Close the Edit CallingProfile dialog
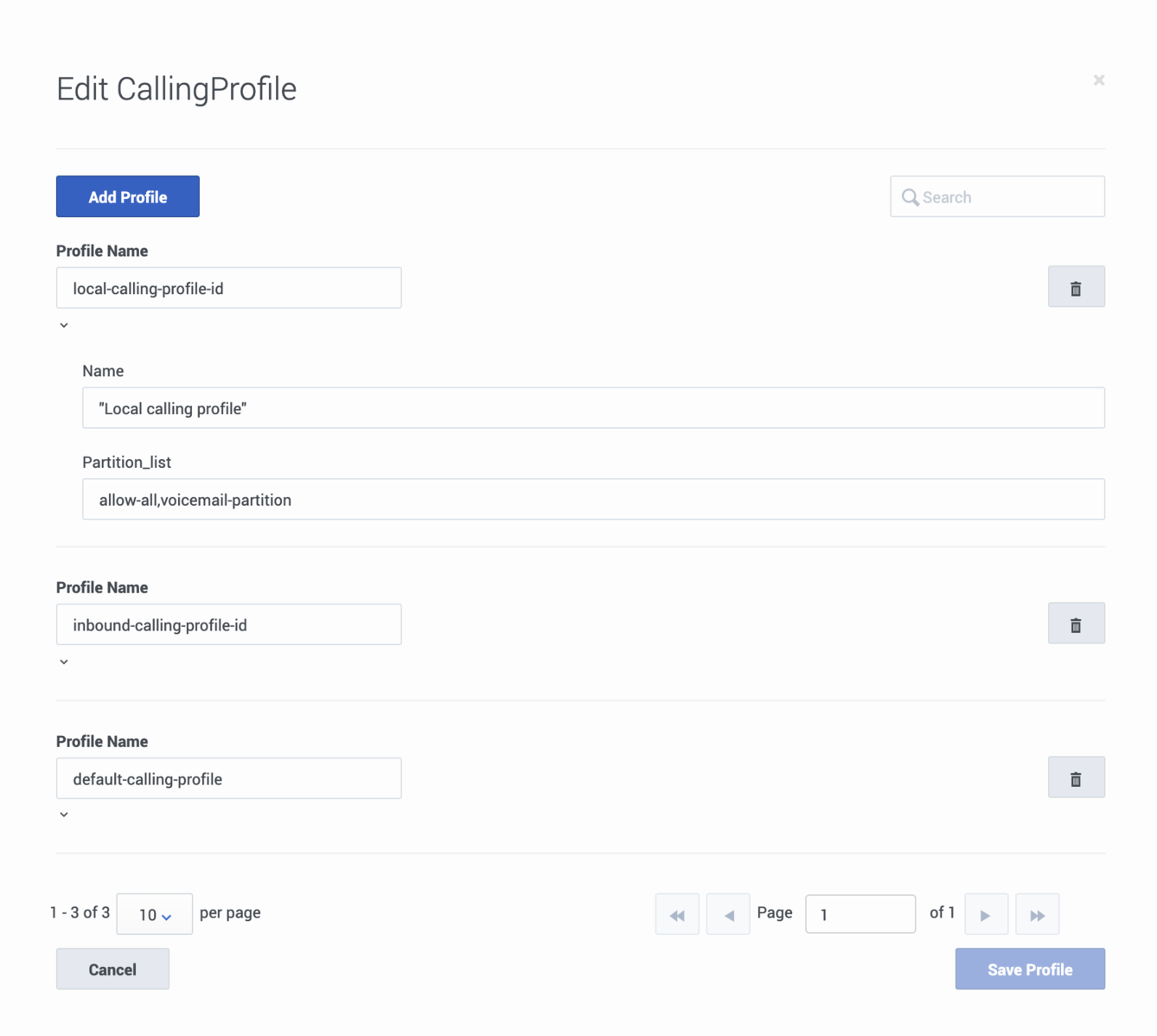 tap(1099, 80)
